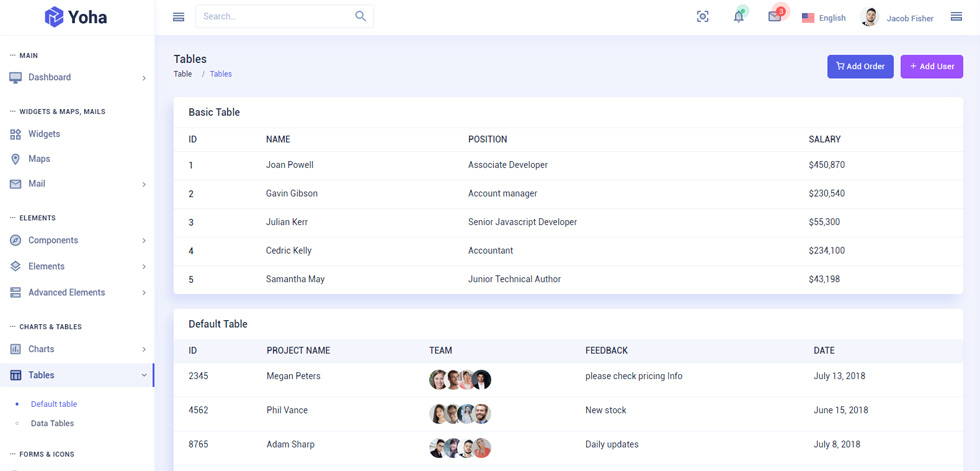Click the June 15, 2018 date
This screenshot has height=471, width=980.
tap(841, 410)
